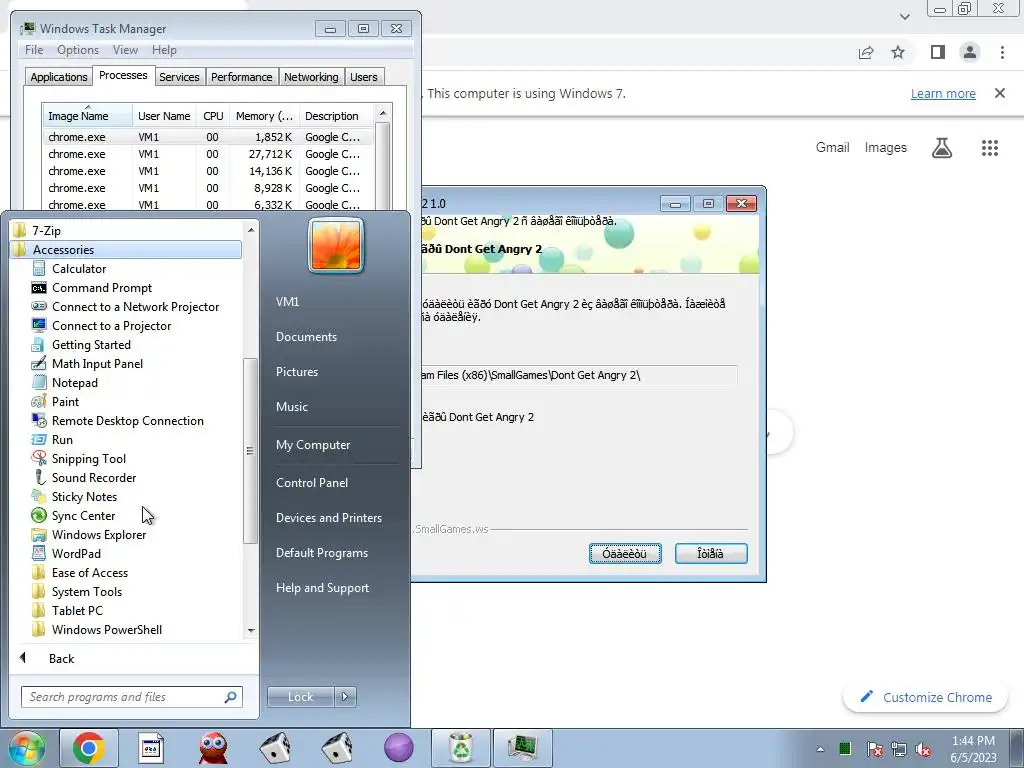Launch Windows Explorer from menu
Image resolution: width=1024 pixels, height=768 pixels.
click(99, 534)
